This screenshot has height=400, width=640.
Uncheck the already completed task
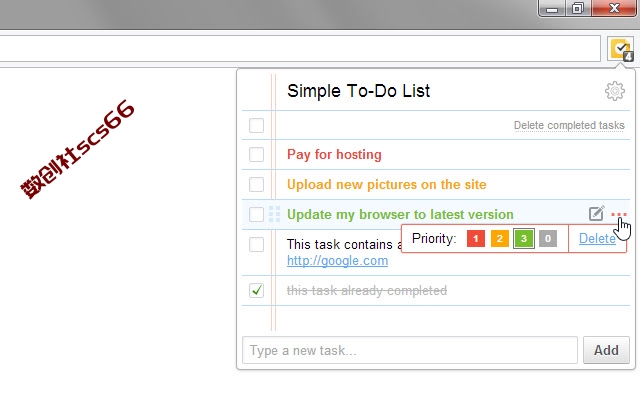256,290
